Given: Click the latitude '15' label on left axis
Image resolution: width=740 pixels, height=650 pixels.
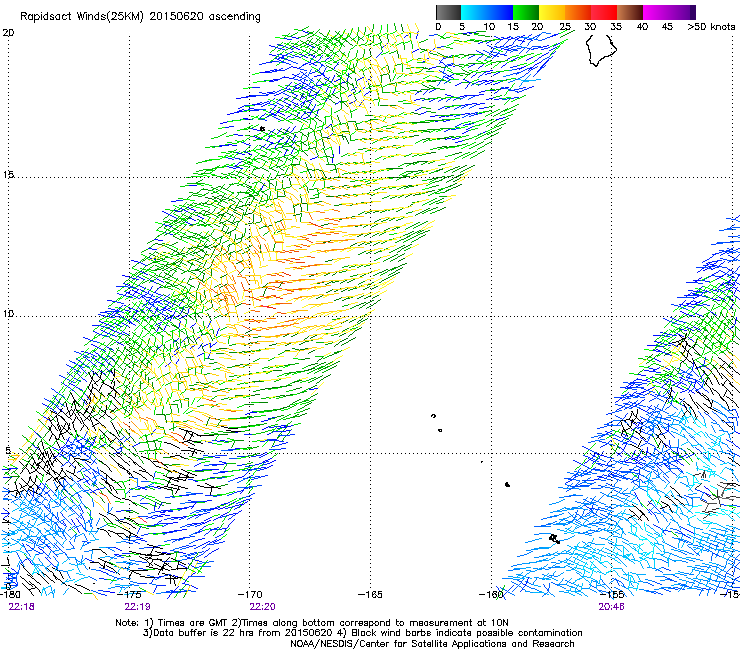Looking at the screenshot, I should pyautogui.click(x=8, y=175).
